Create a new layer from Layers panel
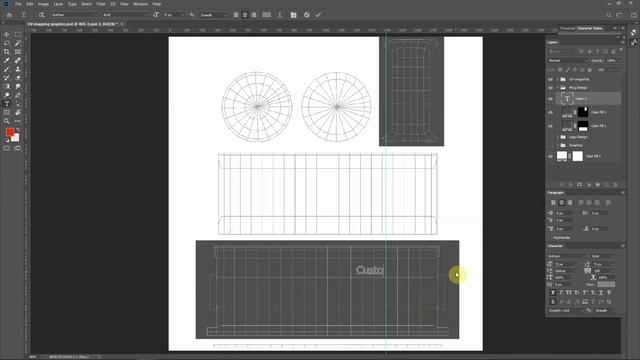This screenshot has height=360, width=640. (x=607, y=185)
